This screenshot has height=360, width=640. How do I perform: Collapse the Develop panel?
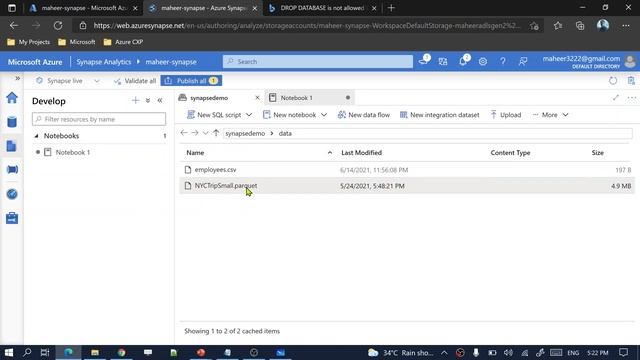point(160,100)
